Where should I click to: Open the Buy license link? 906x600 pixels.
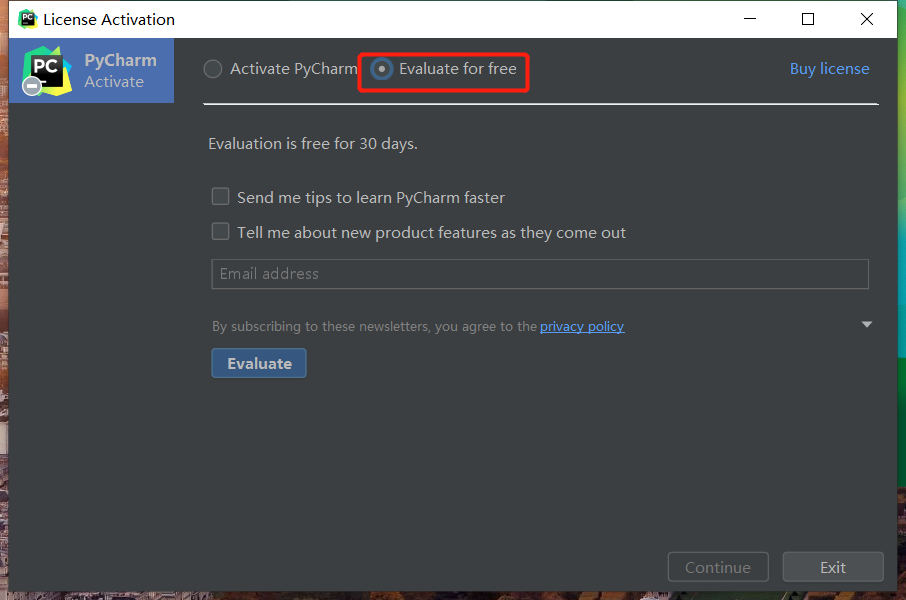click(829, 69)
